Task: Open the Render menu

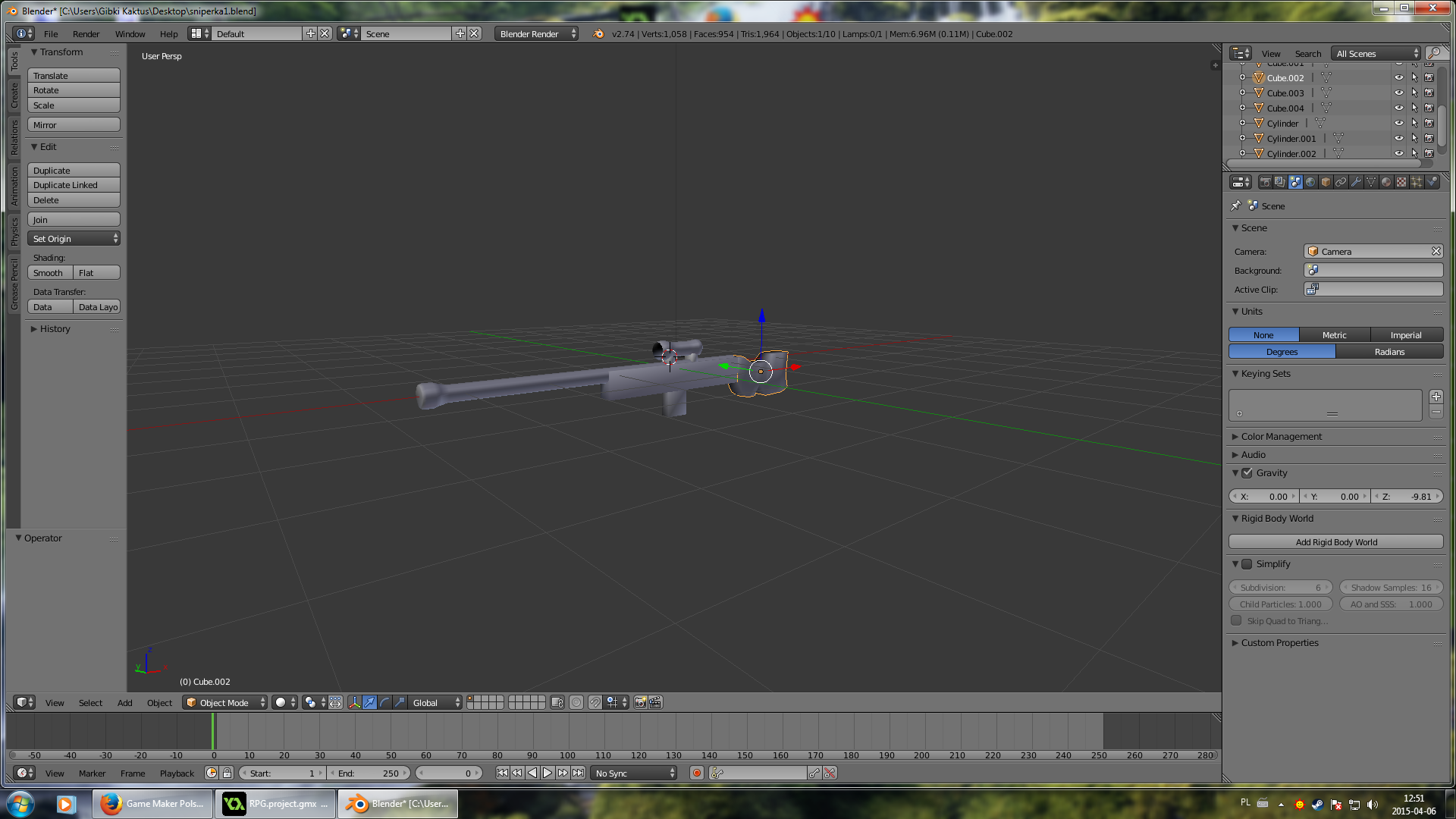Action: click(86, 34)
